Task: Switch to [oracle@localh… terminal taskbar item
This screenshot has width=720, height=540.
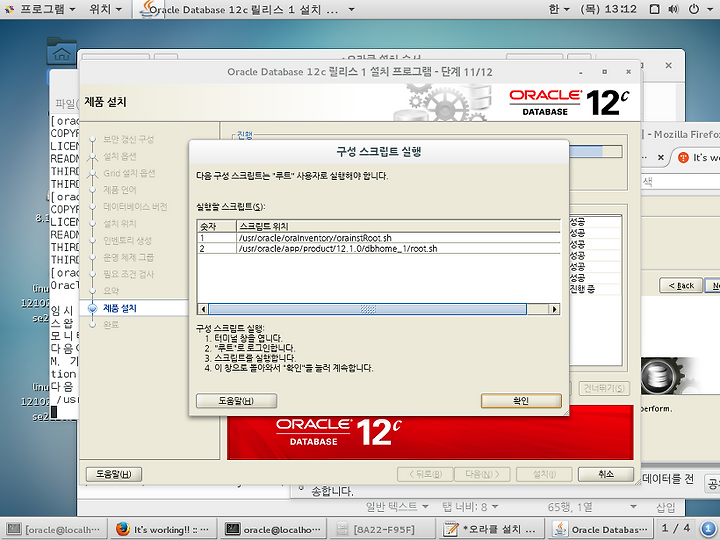Action: 54,529
